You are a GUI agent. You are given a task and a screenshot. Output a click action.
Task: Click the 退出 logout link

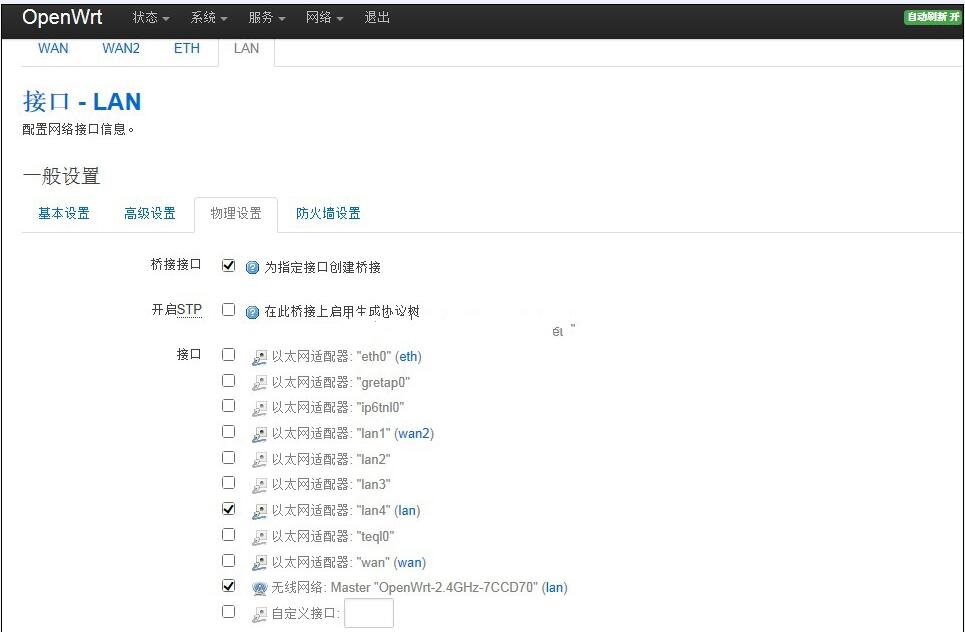(377, 18)
